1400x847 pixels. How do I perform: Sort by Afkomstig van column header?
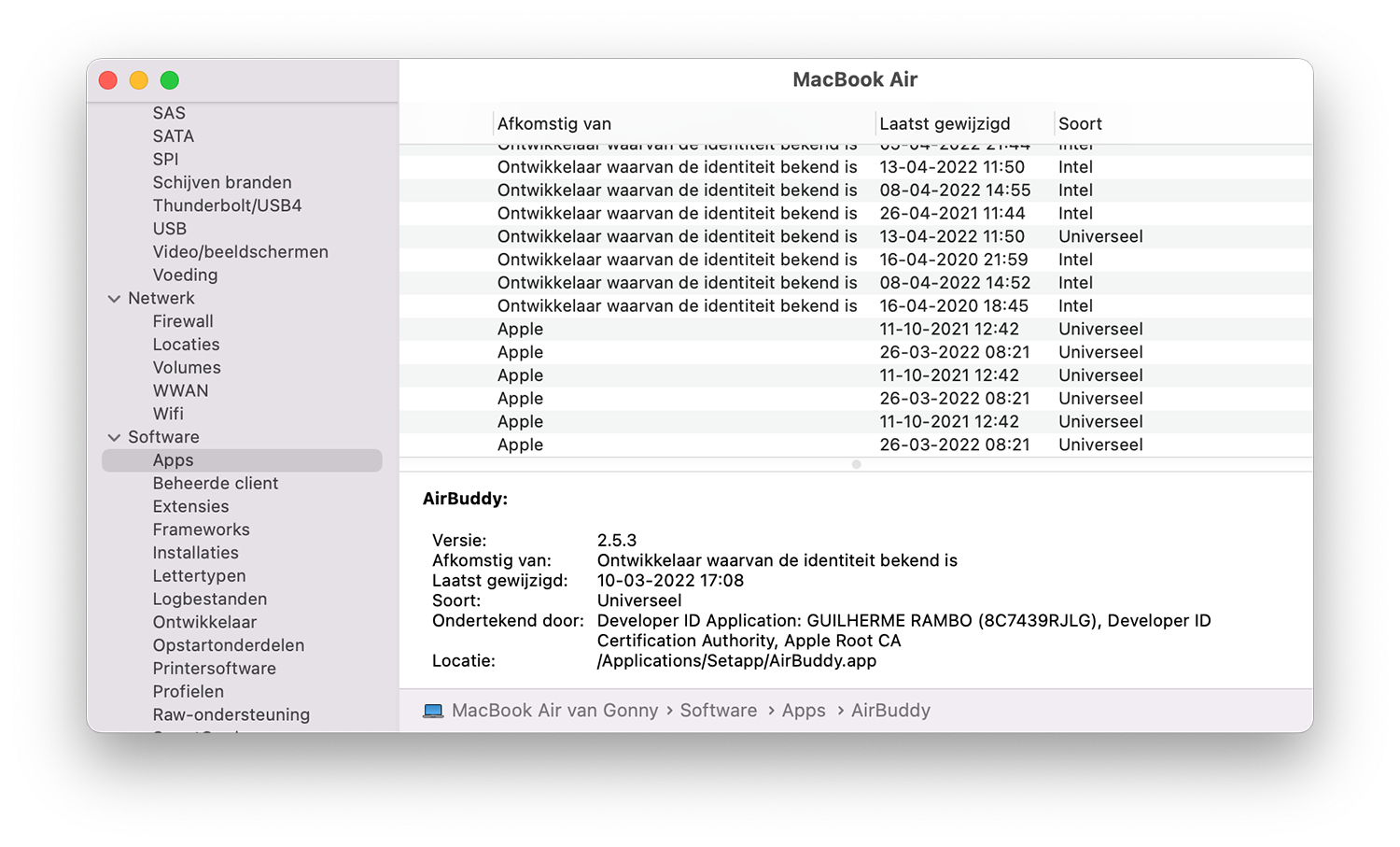[554, 123]
